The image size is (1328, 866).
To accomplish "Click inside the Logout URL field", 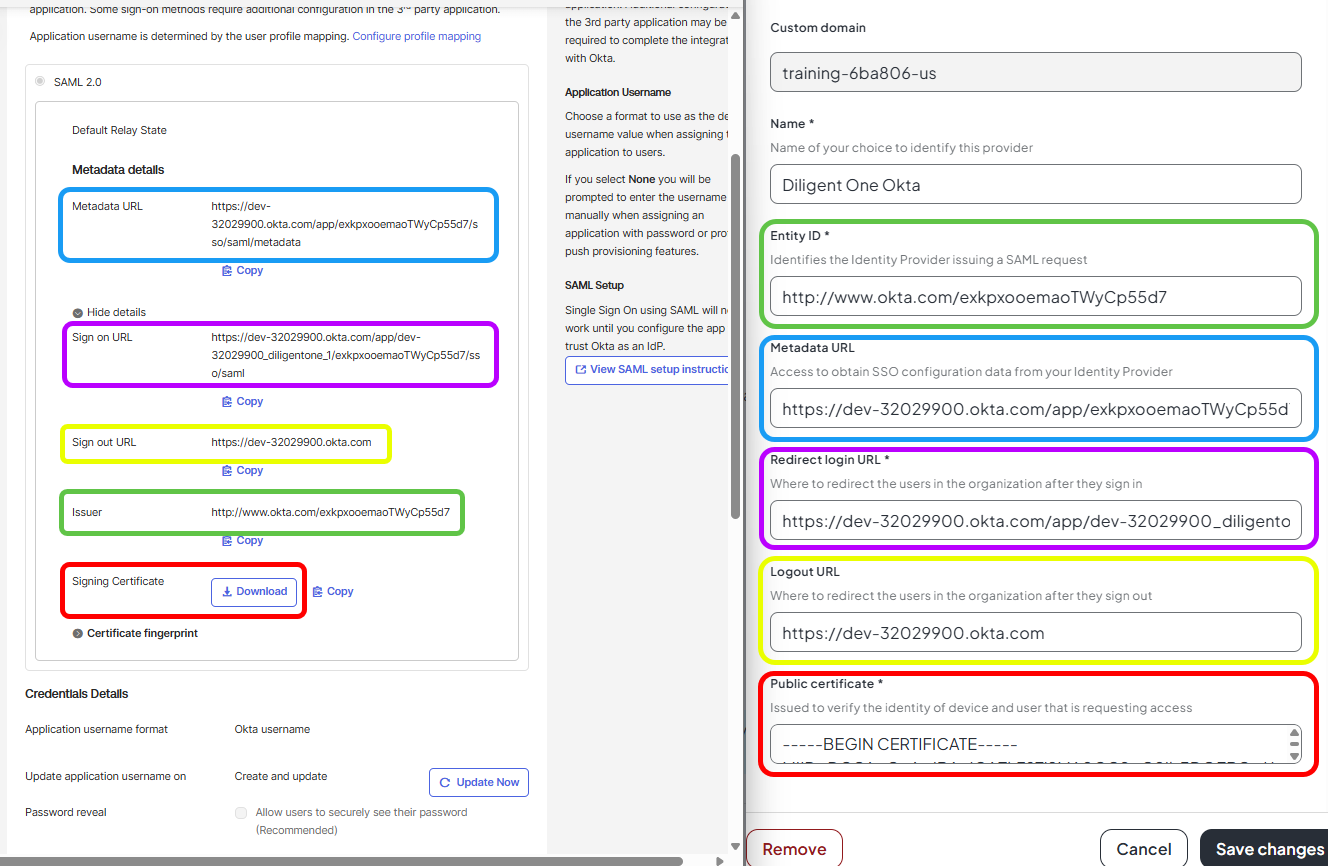I will point(1035,632).
